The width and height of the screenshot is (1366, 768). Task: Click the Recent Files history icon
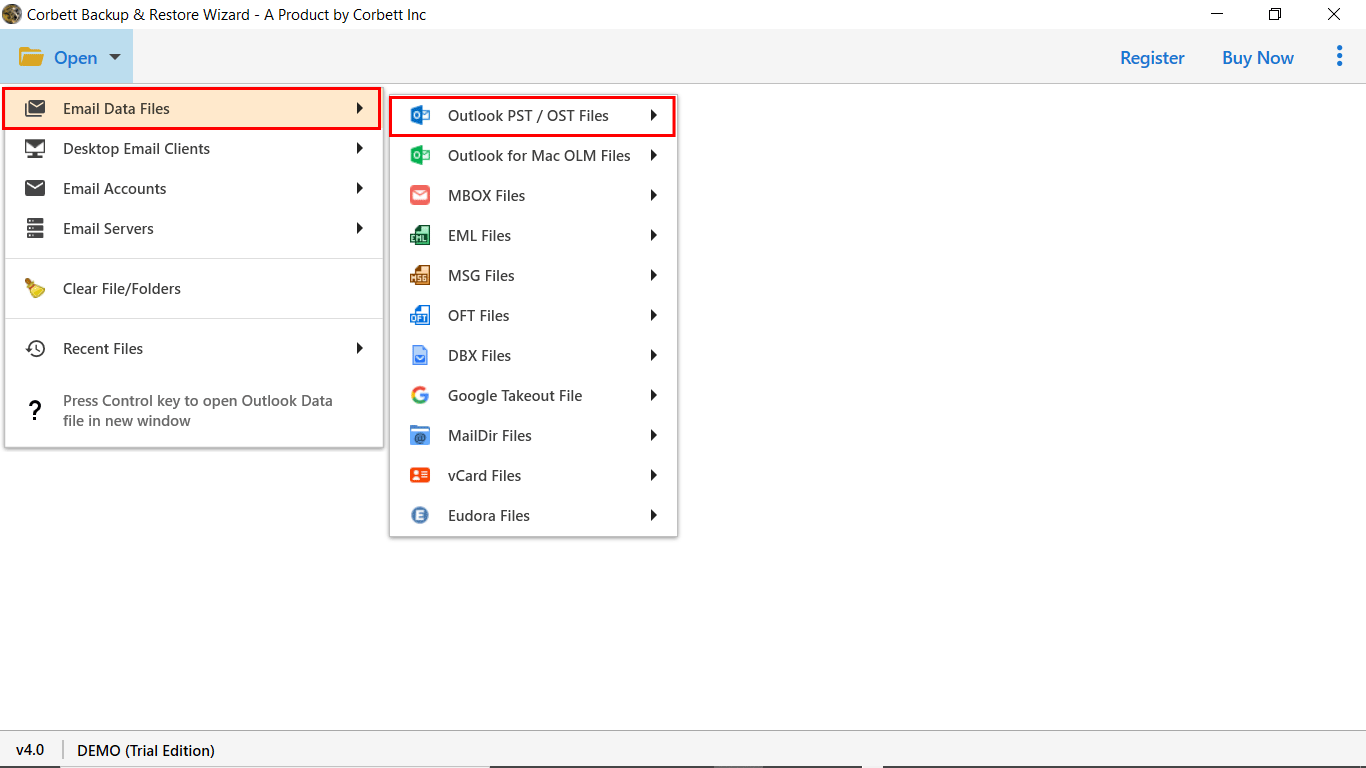pos(35,349)
